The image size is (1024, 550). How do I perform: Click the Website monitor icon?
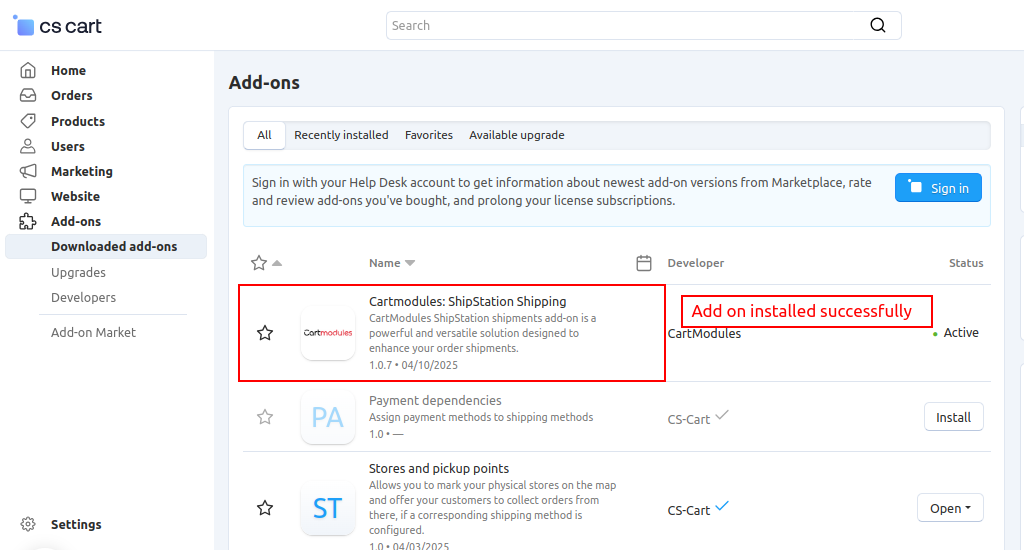tap(28, 196)
